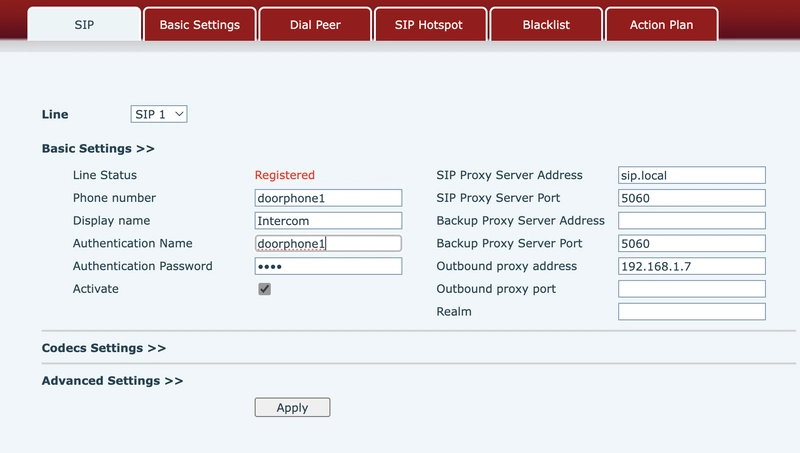Click the Activate label text
The image size is (800, 453).
coord(95,289)
